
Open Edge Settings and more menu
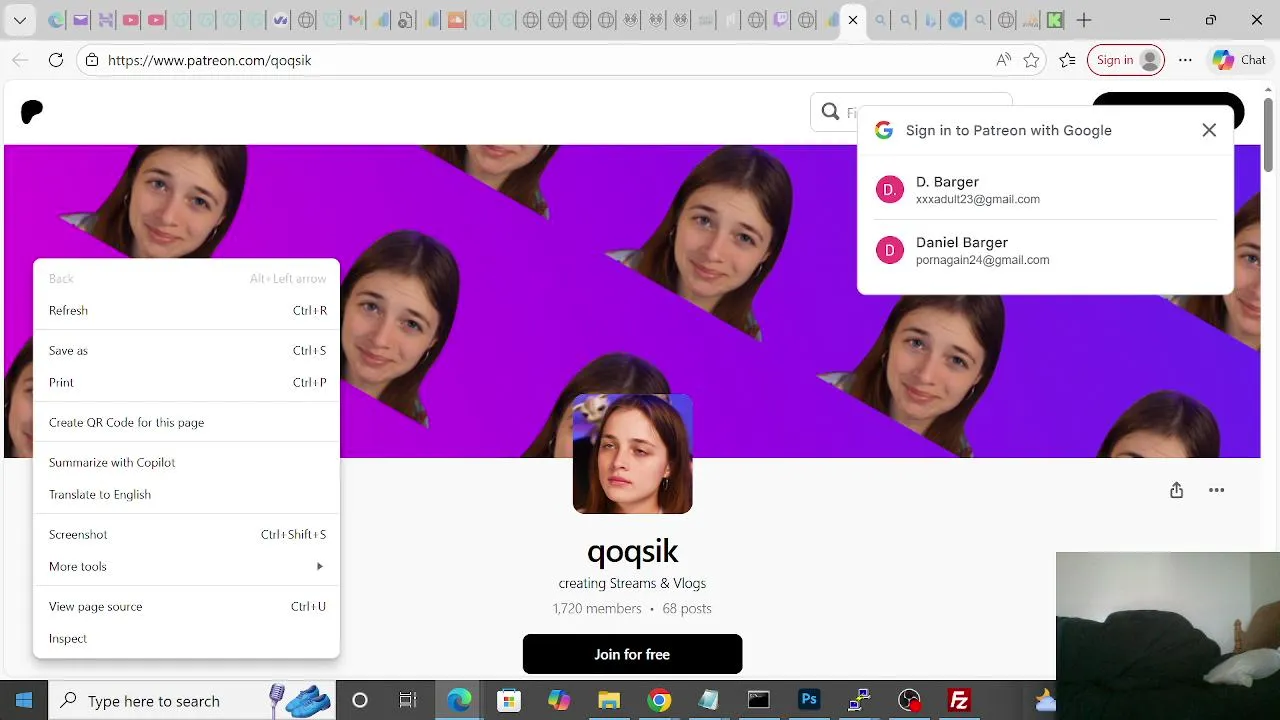click(1185, 60)
